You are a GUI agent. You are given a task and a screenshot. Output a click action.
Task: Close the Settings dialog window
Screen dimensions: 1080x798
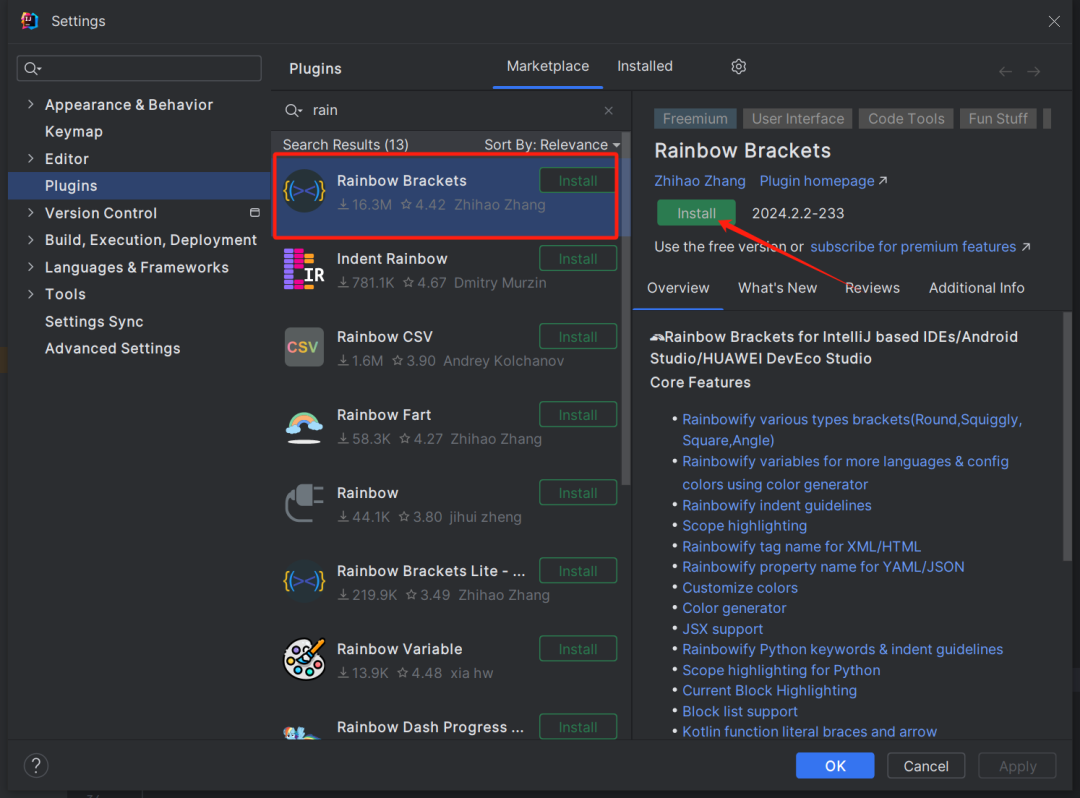[1054, 21]
